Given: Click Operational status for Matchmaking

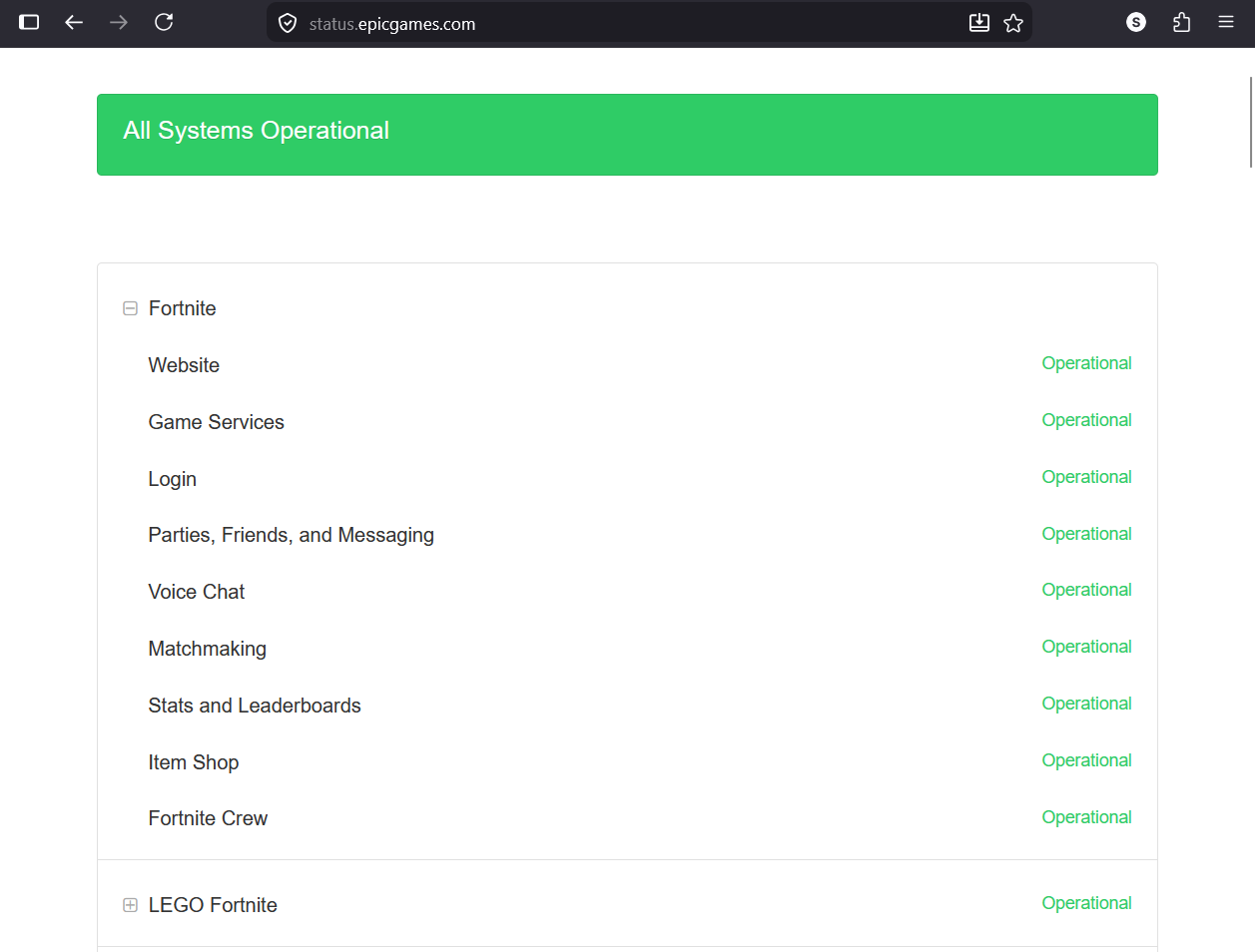Looking at the screenshot, I should [1086, 647].
